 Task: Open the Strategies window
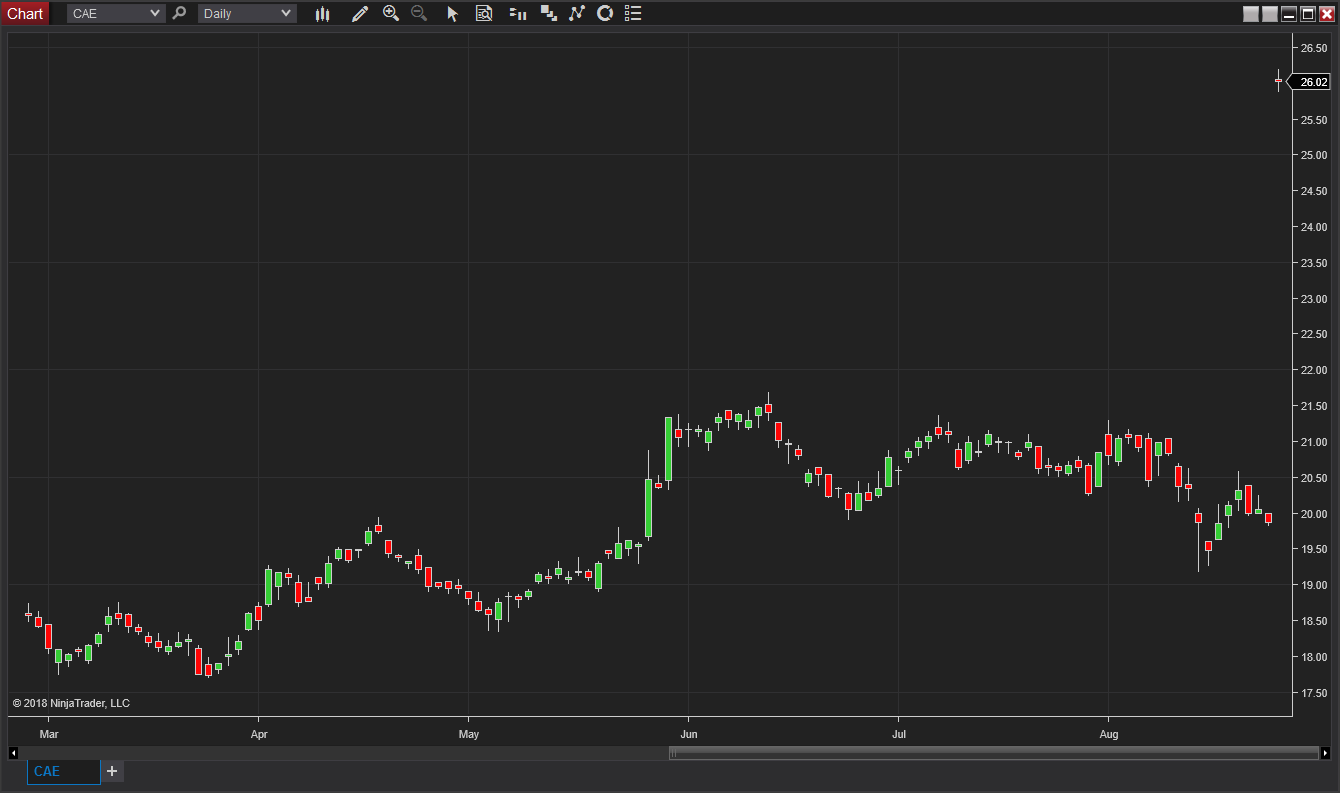coord(604,14)
